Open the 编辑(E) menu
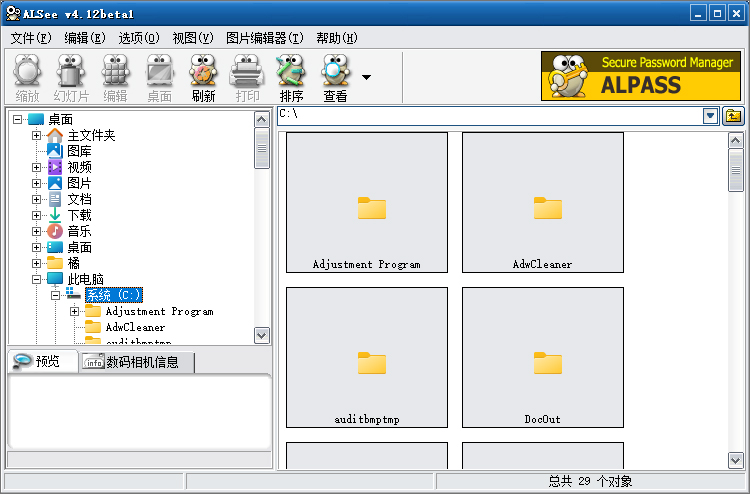Viewport: 750px width, 494px height. [85, 38]
